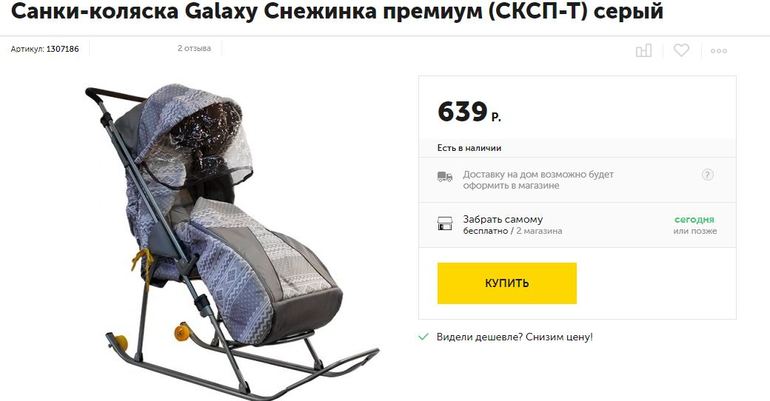Click the home delivery information row
Viewport: 770px width, 401px height.
(577, 180)
